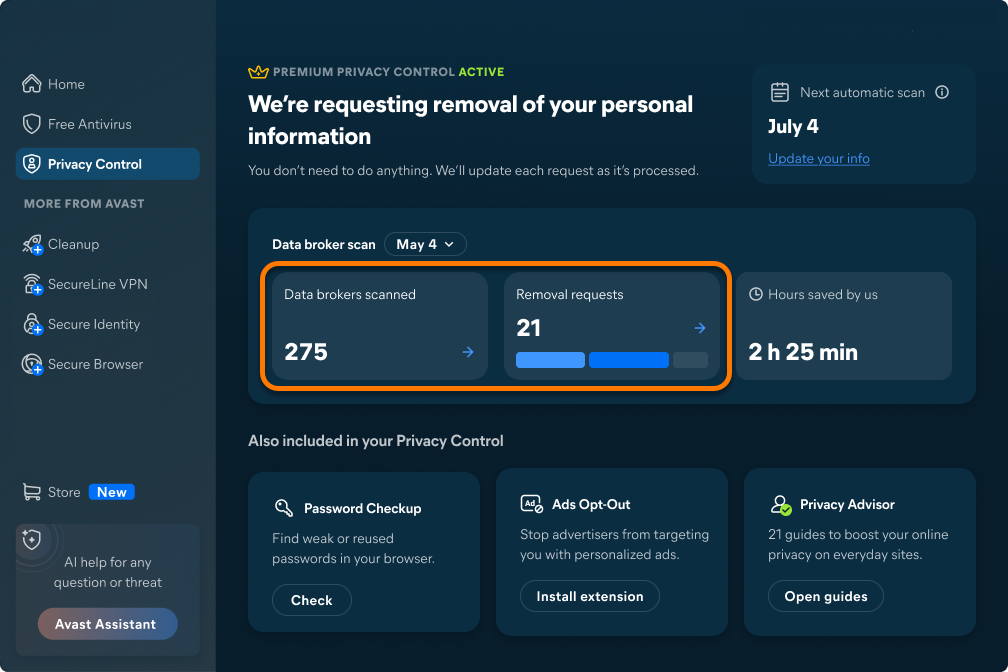The image size is (1008, 672).
Task: Click the green ACTIVE status label
Action: pyautogui.click(x=481, y=71)
